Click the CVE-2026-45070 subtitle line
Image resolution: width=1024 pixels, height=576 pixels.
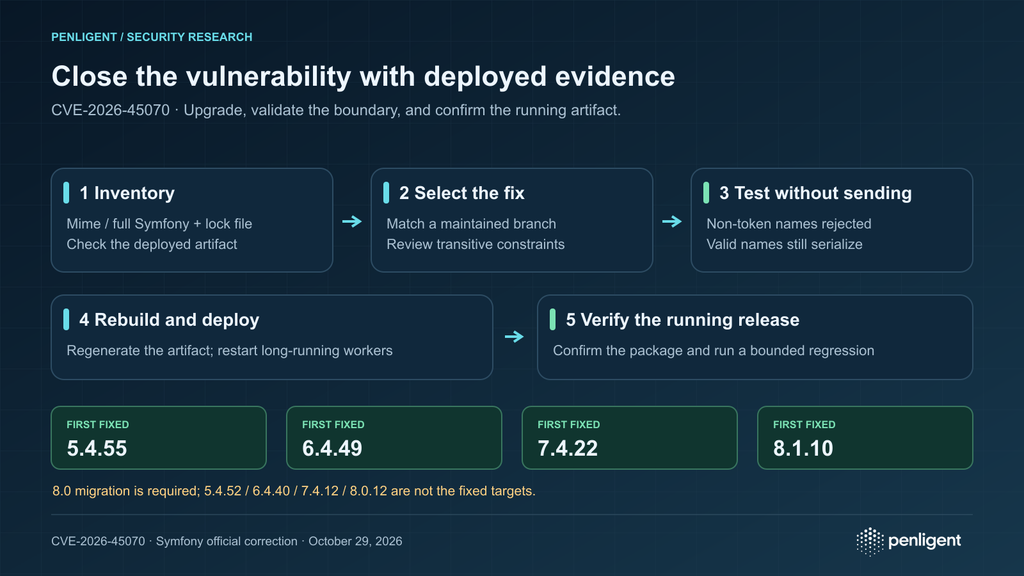pos(336,110)
